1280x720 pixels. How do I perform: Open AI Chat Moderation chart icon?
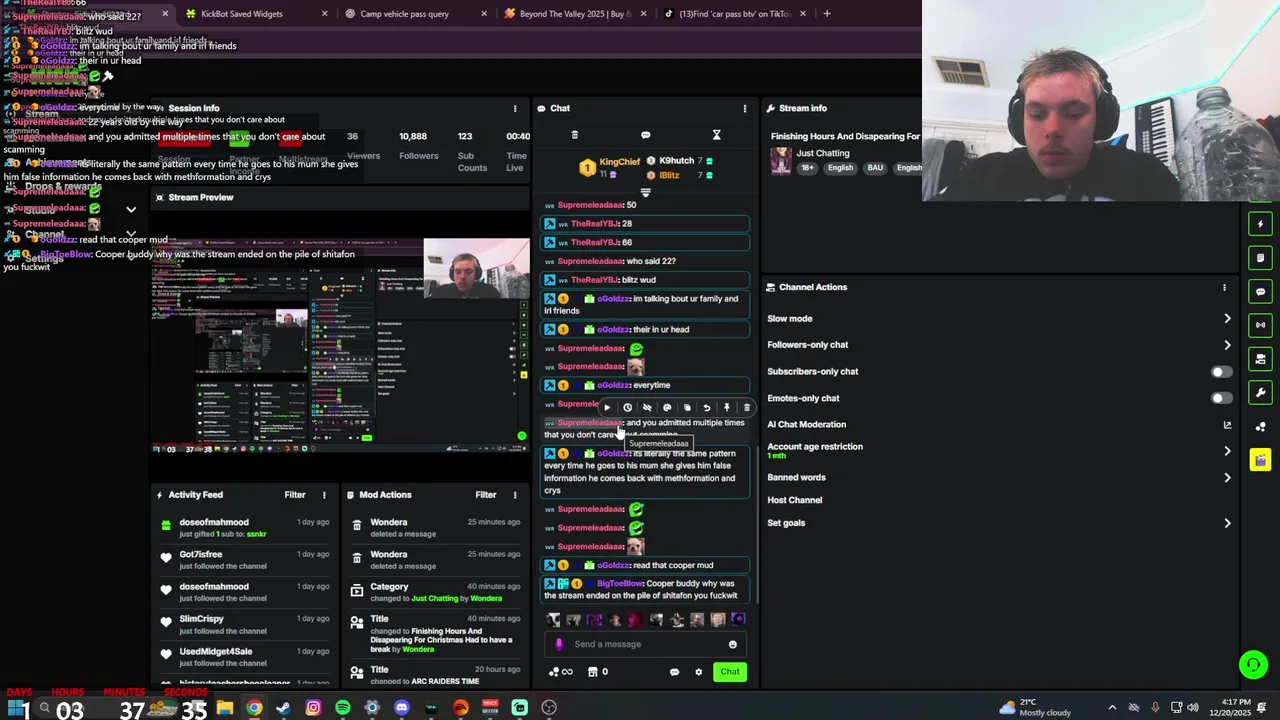click(1227, 425)
